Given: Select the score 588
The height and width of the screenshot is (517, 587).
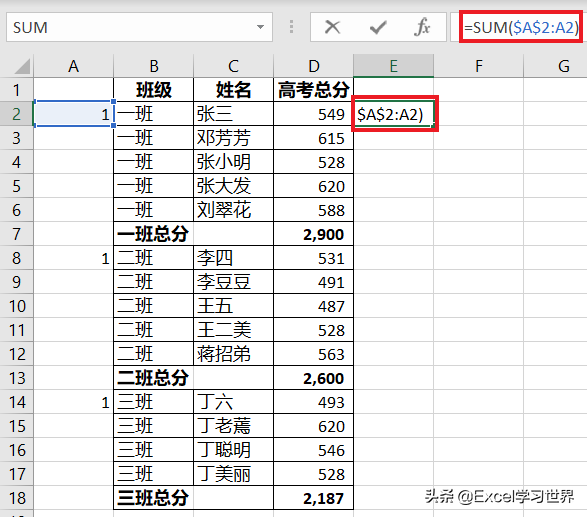Looking at the screenshot, I should (x=313, y=210).
